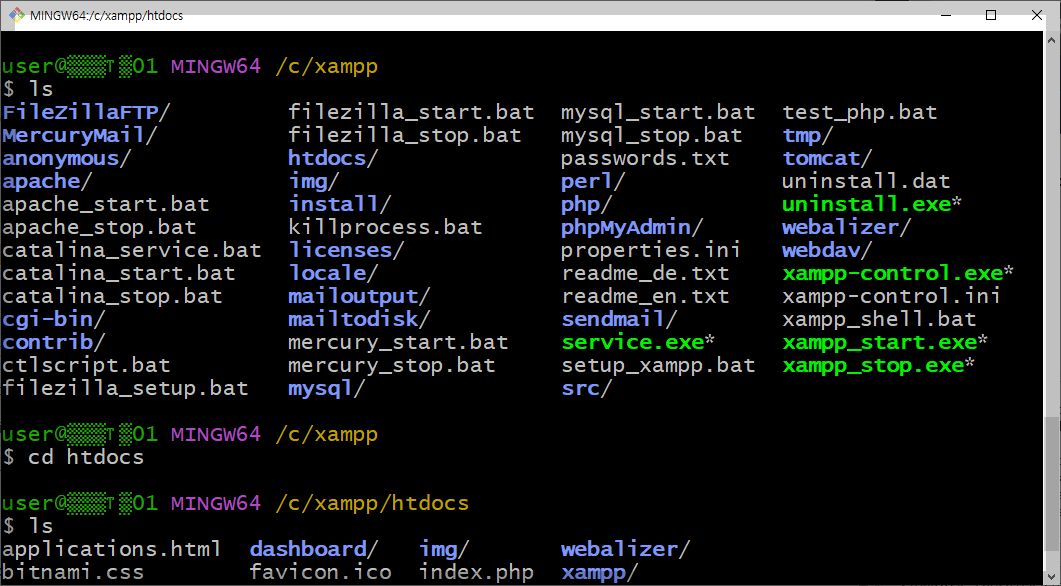Click the FileZillaFTP/ directory name
This screenshot has width=1061, height=586.
point(86,112)
